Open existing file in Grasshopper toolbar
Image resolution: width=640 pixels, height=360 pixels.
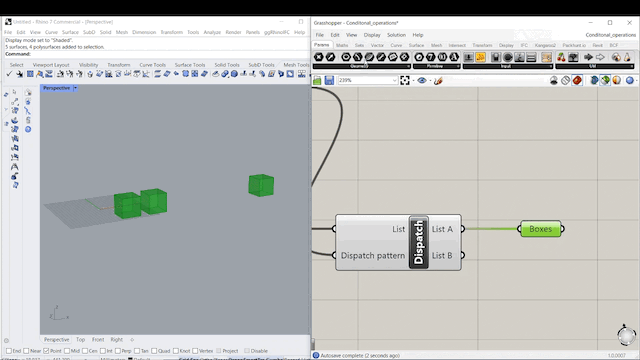pos(317,80)
